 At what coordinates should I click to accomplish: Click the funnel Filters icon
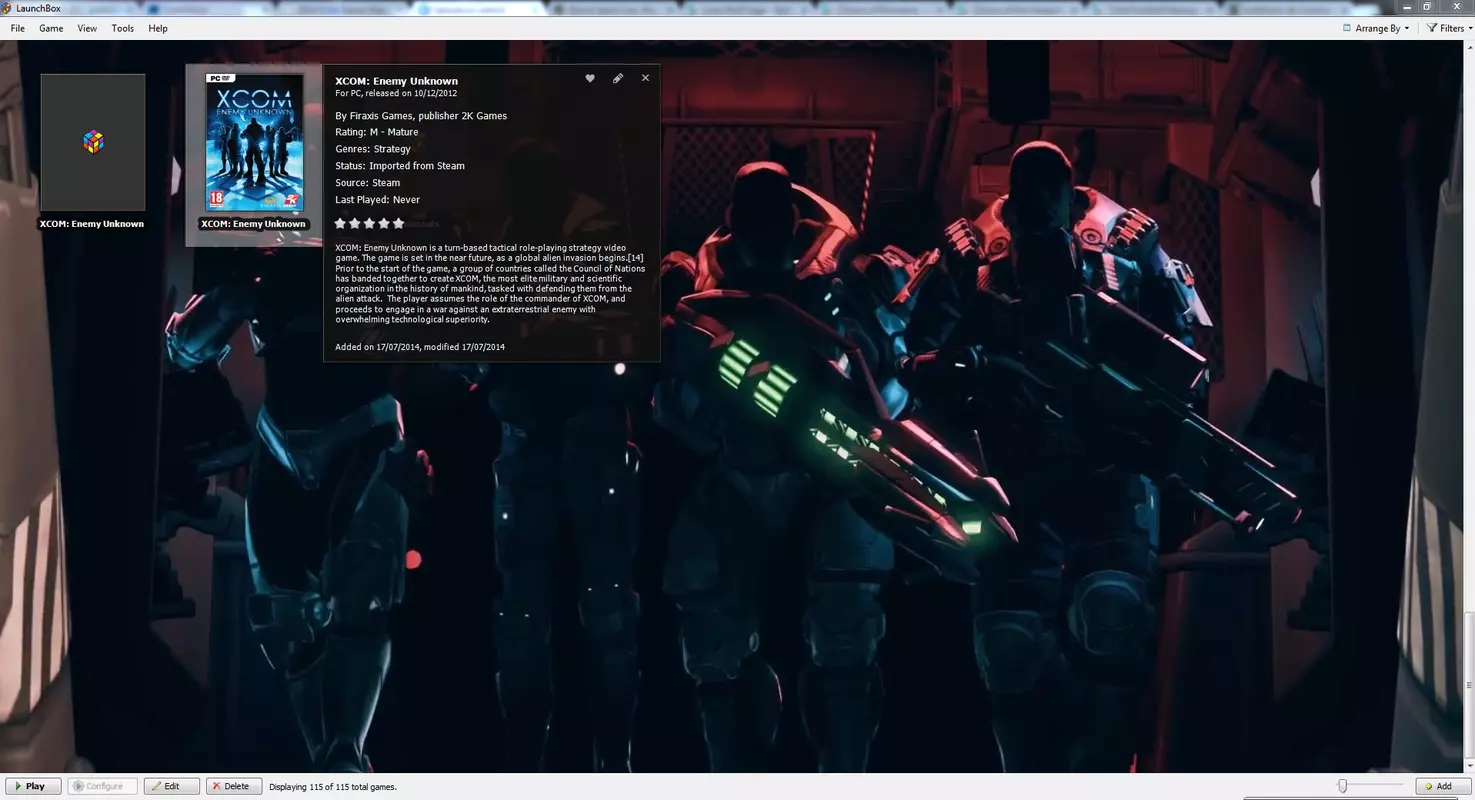pos(1432,28)
